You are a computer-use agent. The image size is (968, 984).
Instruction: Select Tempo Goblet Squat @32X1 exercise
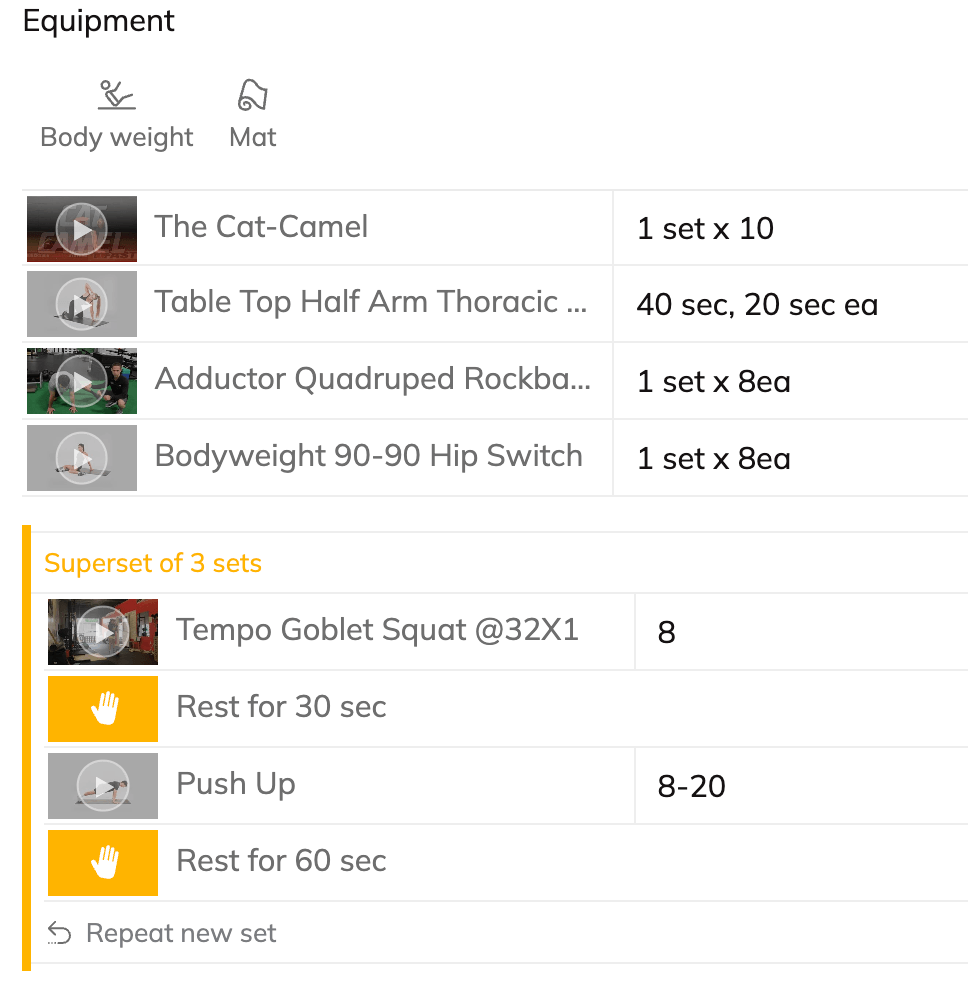pyautogui.click(x=377, y=630)
